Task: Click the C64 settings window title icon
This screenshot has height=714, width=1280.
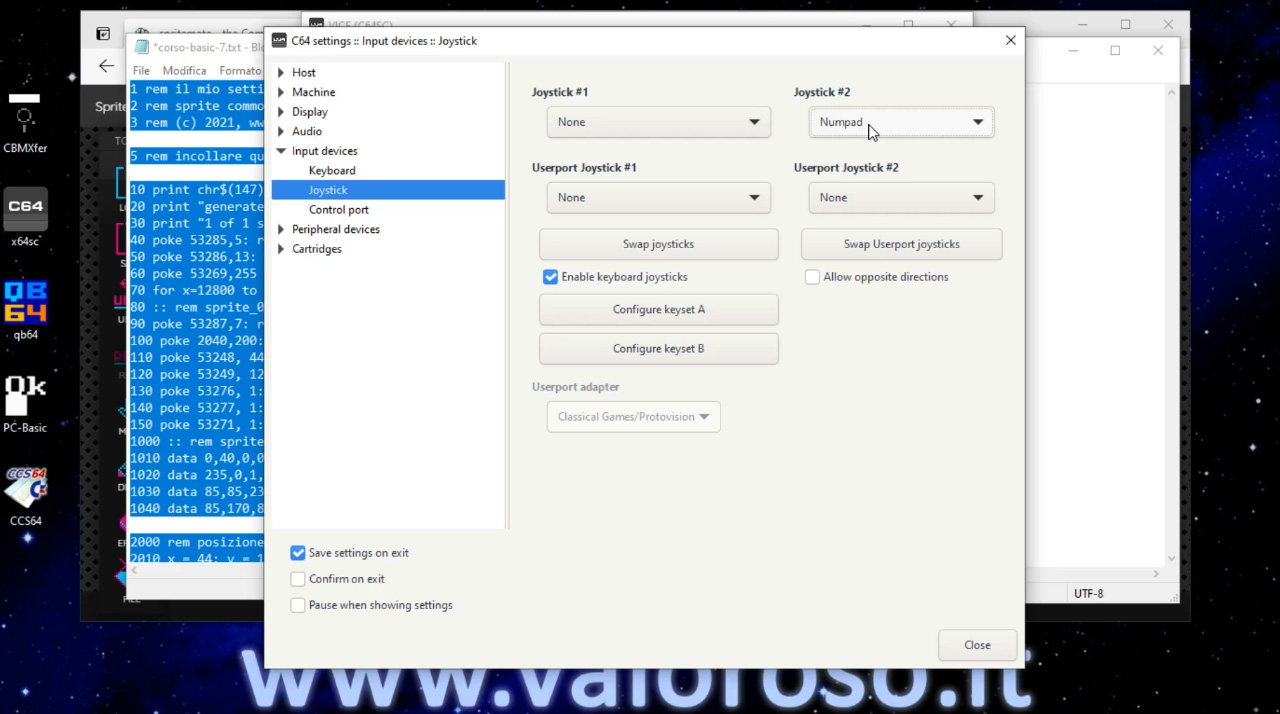Action: click(279, 41)
